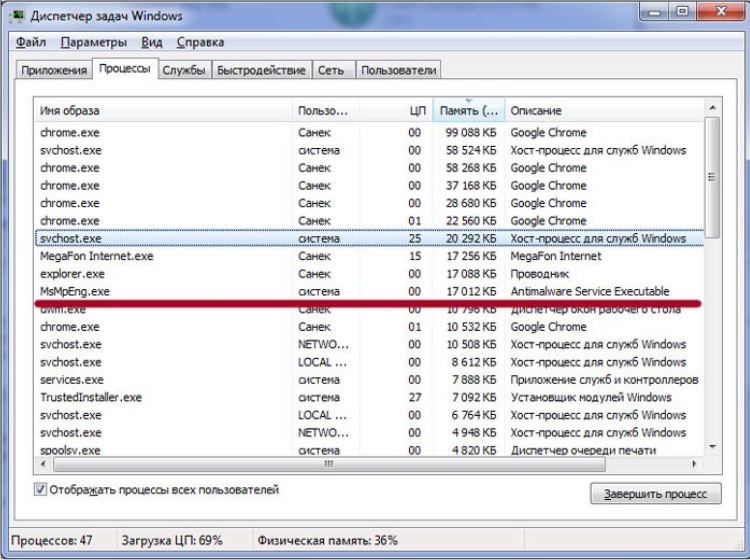Maximize the Task Manager window

click(x=683, y=11)
